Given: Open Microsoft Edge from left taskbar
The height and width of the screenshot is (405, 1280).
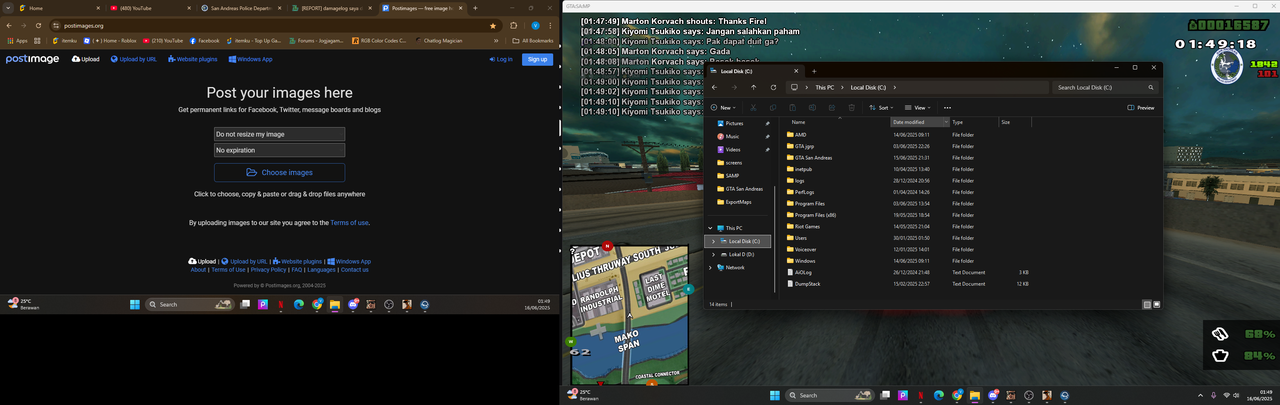Looking at the screenshot, I should point(298,304).
